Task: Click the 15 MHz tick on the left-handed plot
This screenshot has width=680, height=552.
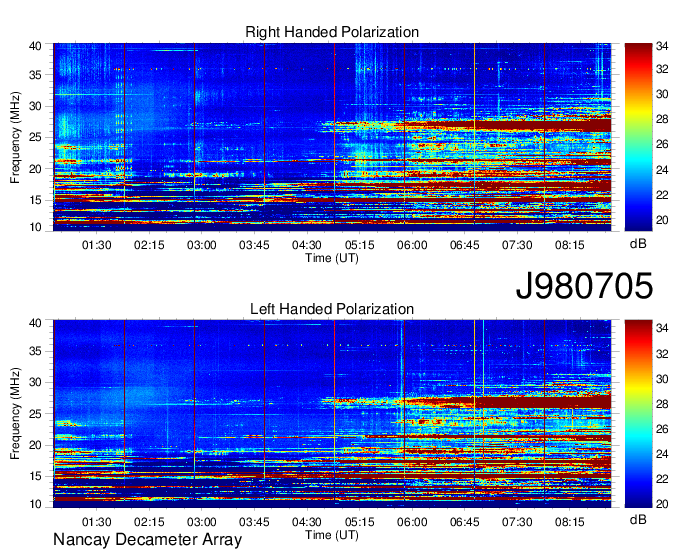Action: pyautogui.click(x=35, y=477)
